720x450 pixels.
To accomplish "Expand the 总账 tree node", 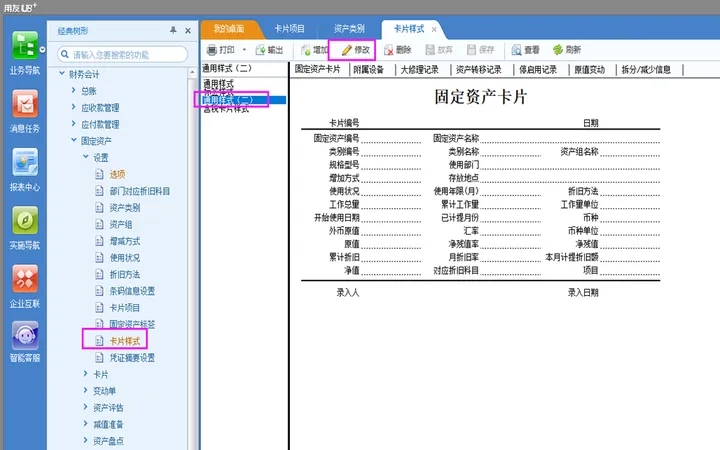I will tap(73, 90).
